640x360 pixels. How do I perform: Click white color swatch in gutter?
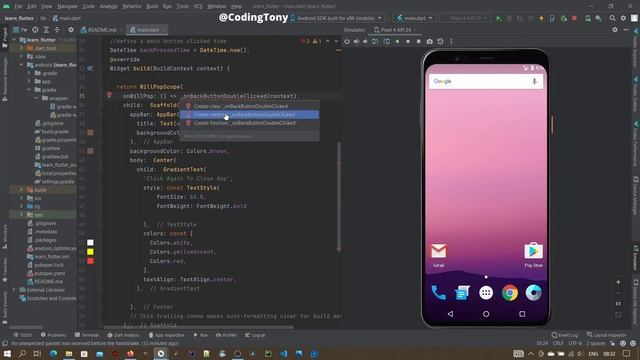coord(90,242)
